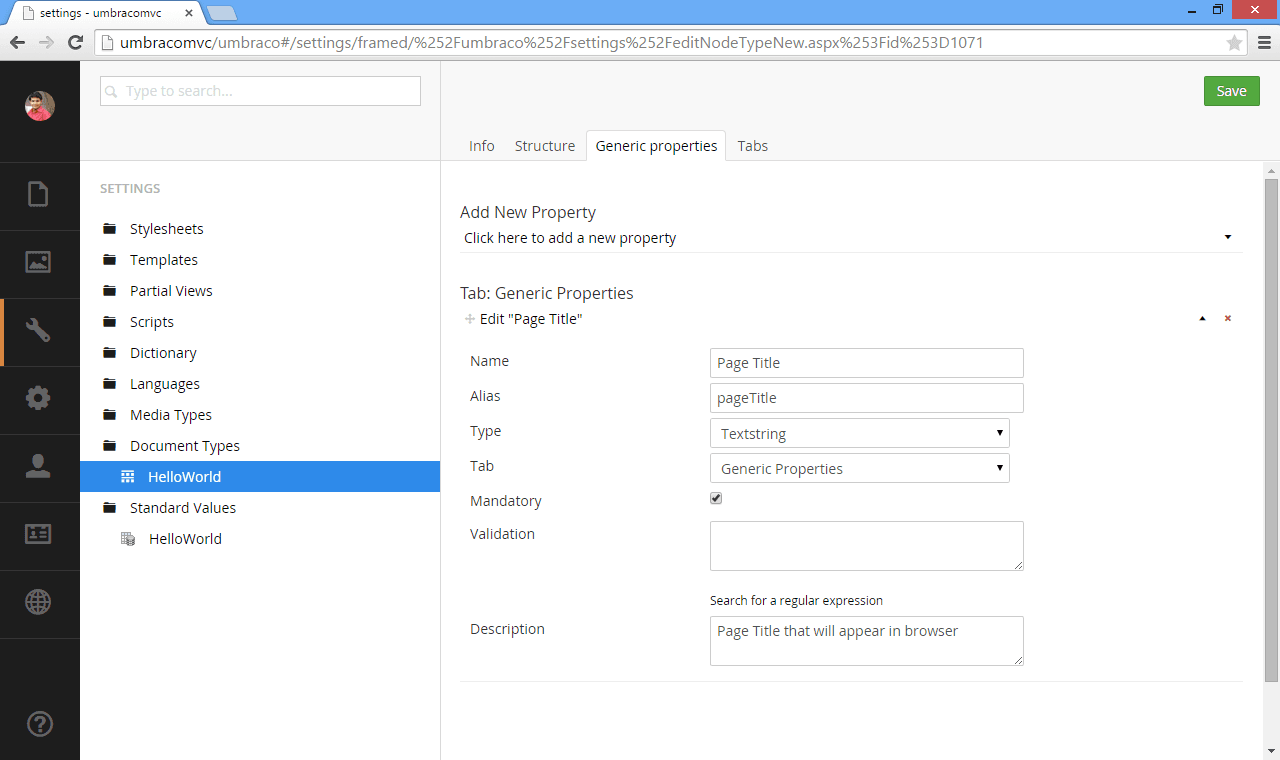Viewport: 1280px width, 760px height.
Task: Open the Developer gear section icon
Action: click(x=40, y=399)
